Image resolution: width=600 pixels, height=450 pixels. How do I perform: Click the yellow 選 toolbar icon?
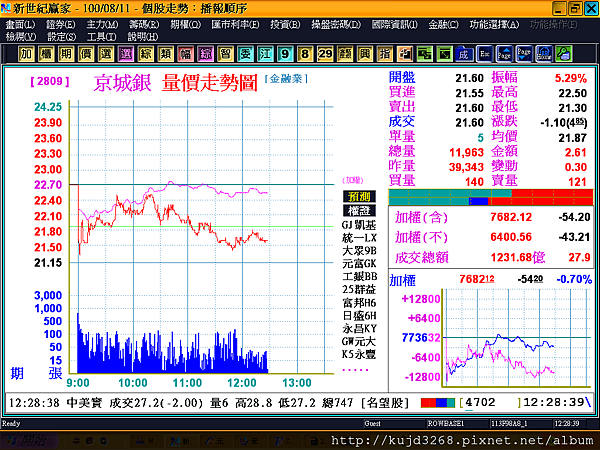tap(106, 54)
